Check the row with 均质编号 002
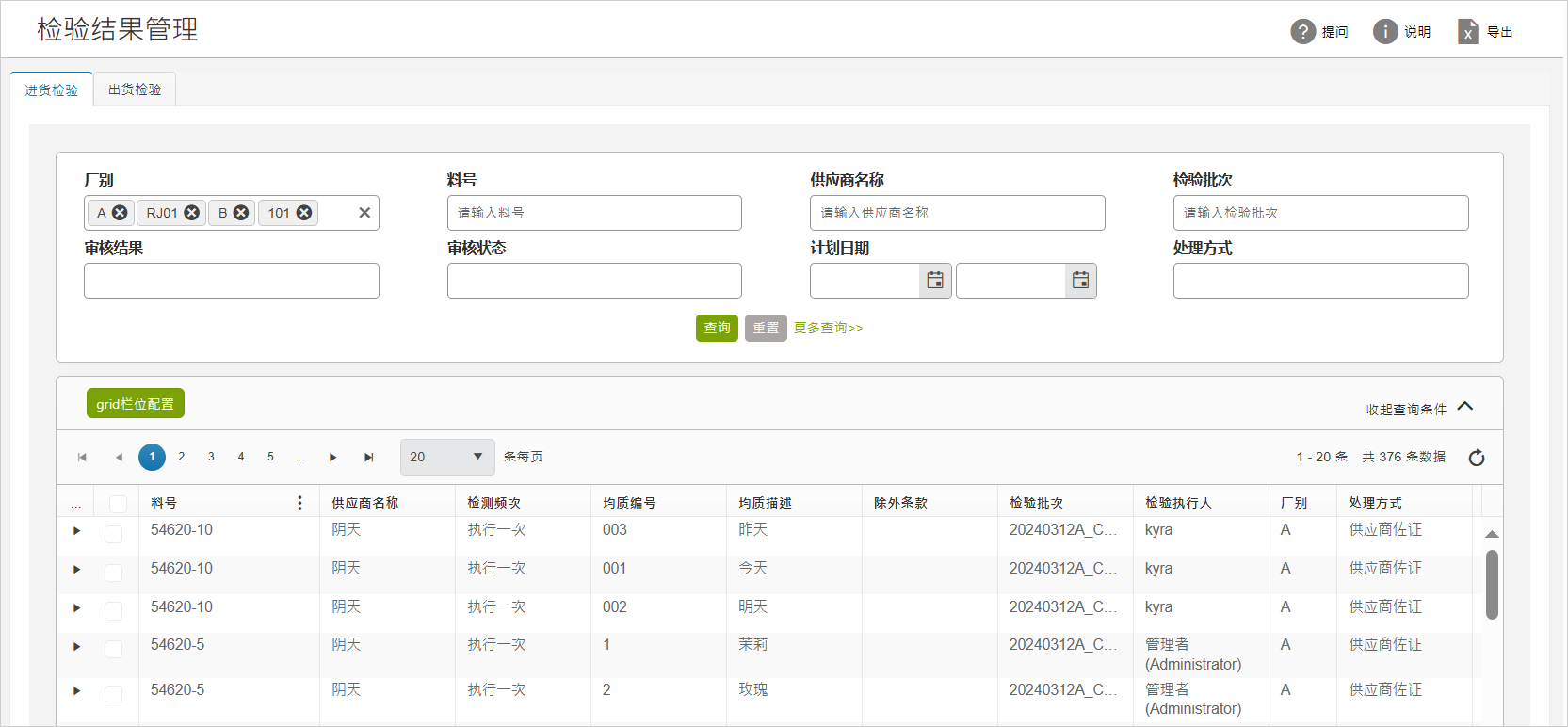Viewport: 1568px width, 727px height. point(113,611)
